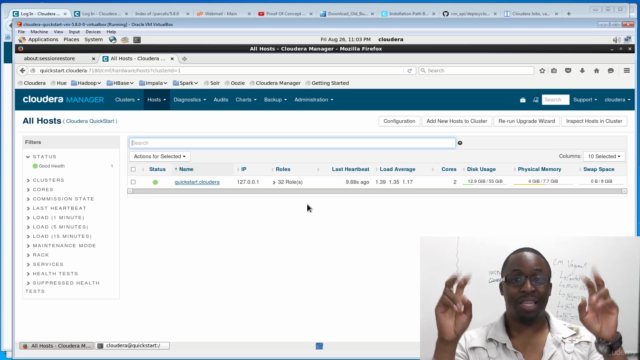This screenshot has height=360, width=640.
Task: Click the Physical Memory usage bar
Action: coord(543,182)
